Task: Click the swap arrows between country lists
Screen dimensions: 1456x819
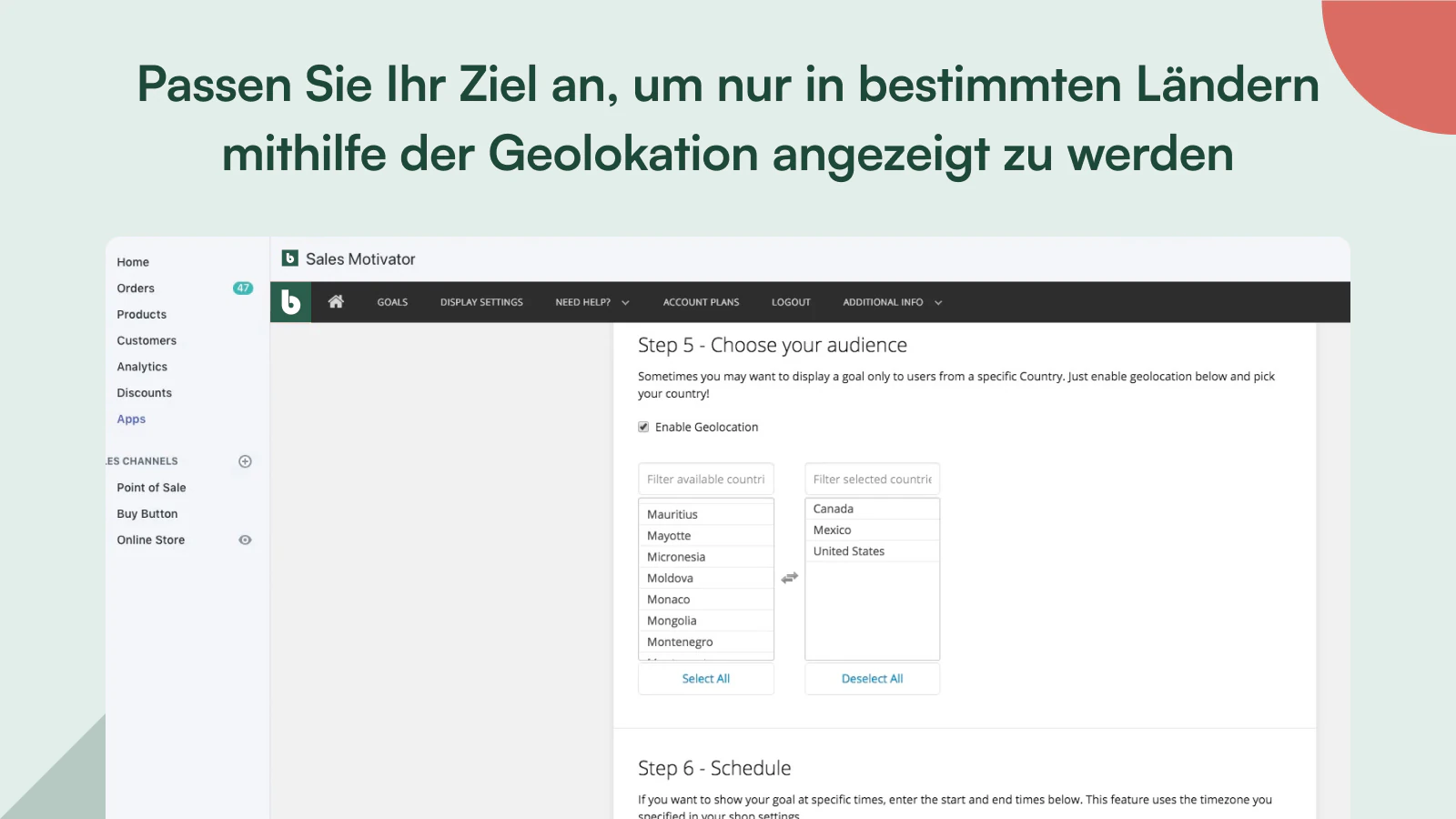Action: click(x=790, y=578)
